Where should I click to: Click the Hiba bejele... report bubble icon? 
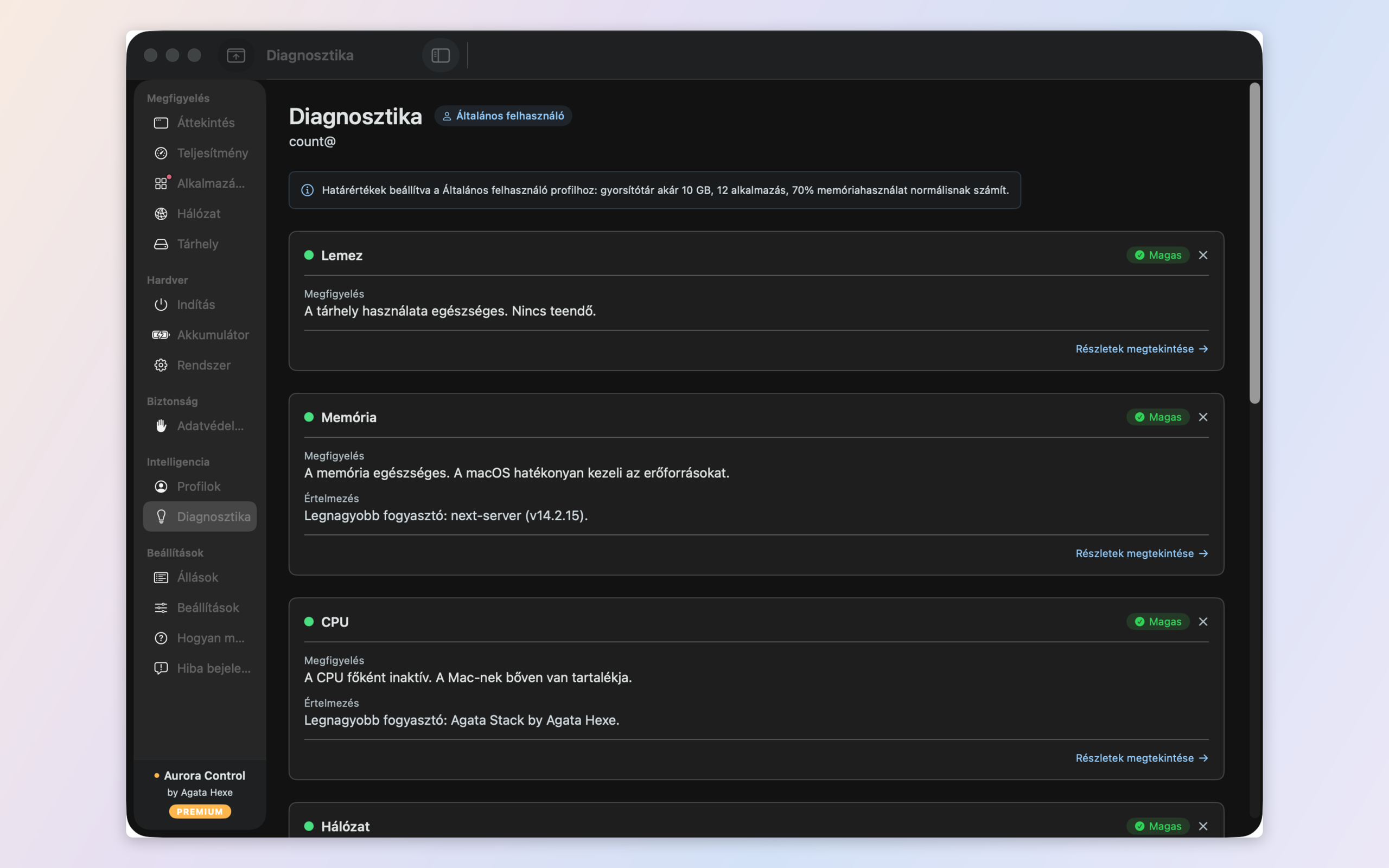pos(161,668)
